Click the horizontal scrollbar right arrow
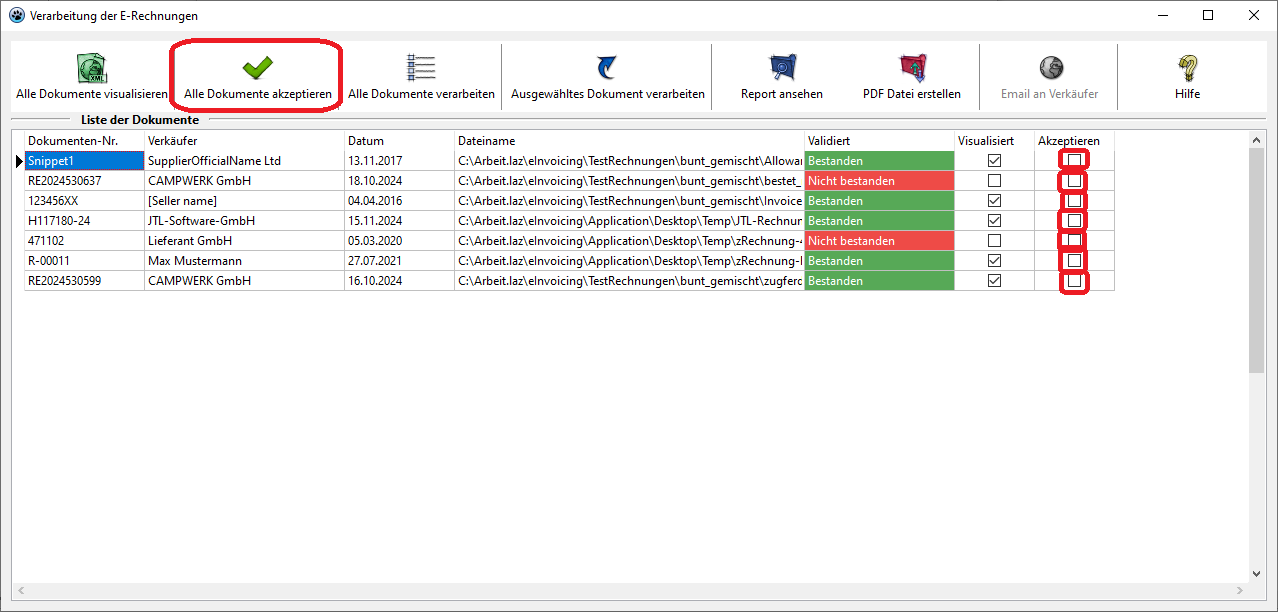Viewport: 1278px width, 612px height. (x=1241, y=591)
